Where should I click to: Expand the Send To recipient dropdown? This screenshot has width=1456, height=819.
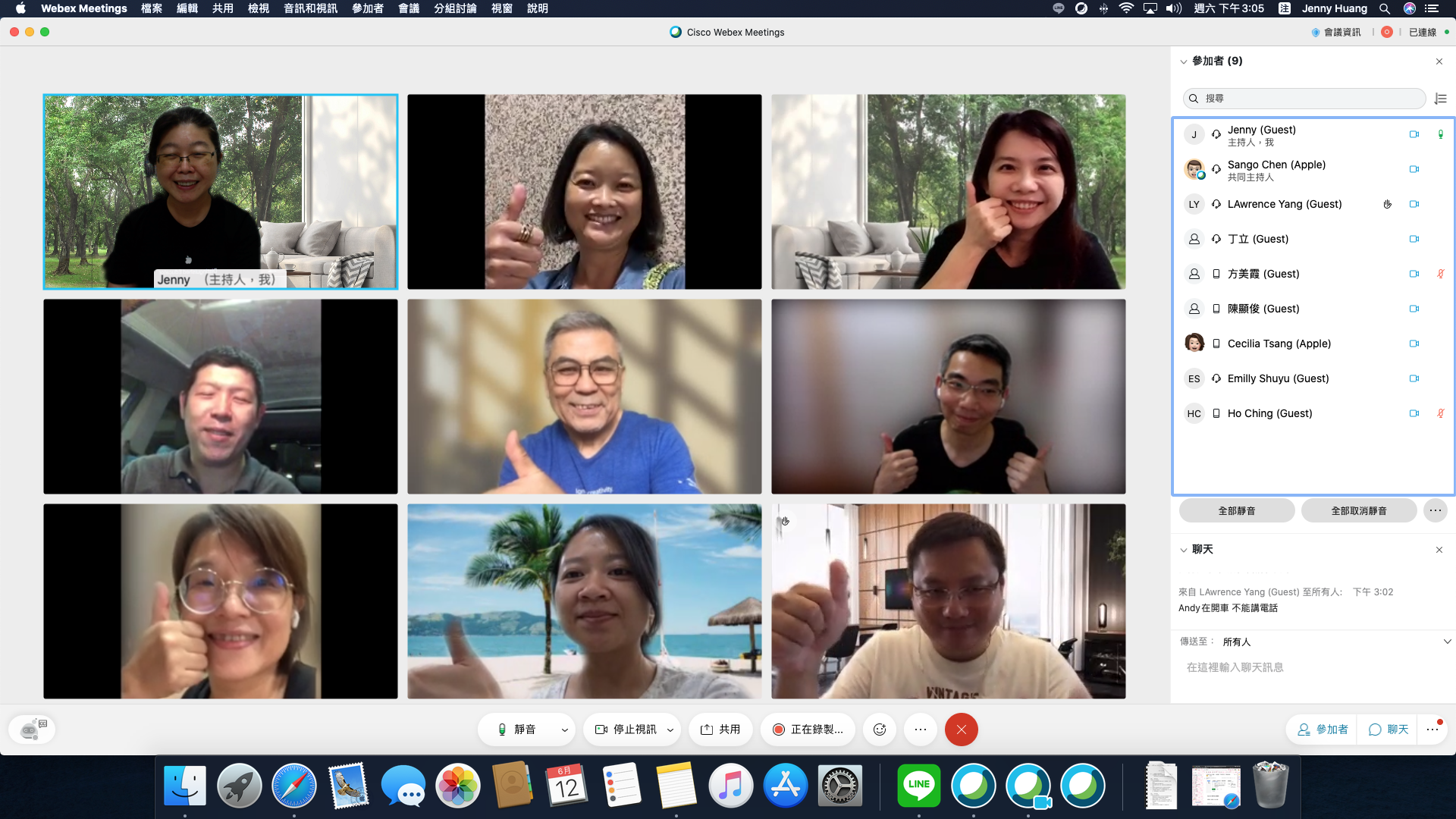pyautogui.click(x=1447, y=642)
